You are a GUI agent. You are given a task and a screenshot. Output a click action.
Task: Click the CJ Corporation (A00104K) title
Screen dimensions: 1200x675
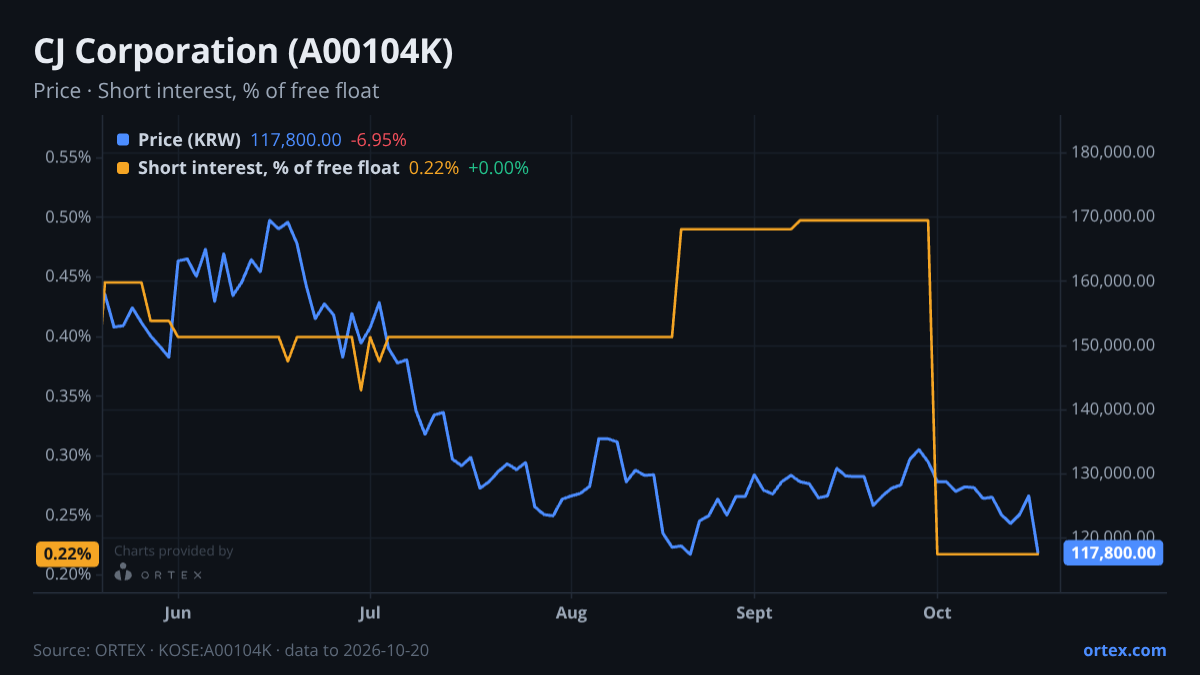[x=243, y=52]
